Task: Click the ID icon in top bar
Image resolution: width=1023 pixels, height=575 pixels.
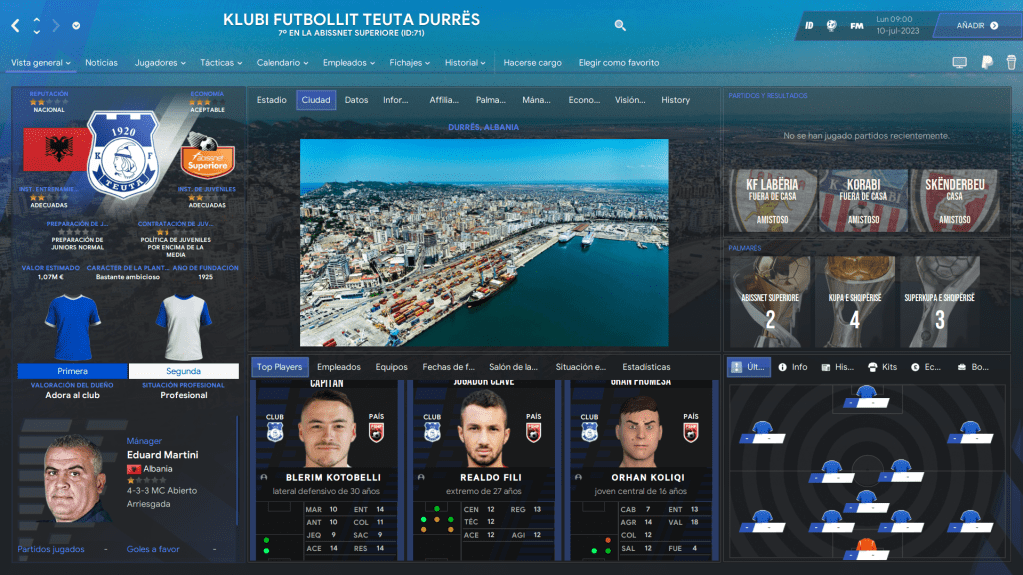Action: click(x=808, y=26)
